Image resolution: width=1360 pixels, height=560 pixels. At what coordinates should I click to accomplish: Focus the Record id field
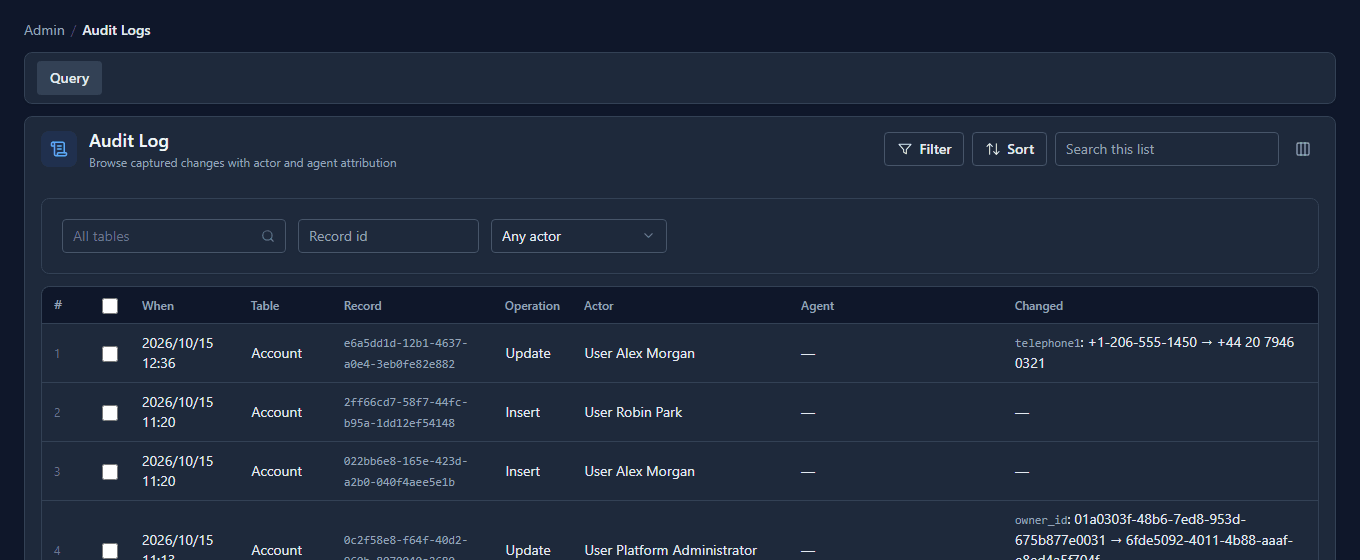(388, 236)
